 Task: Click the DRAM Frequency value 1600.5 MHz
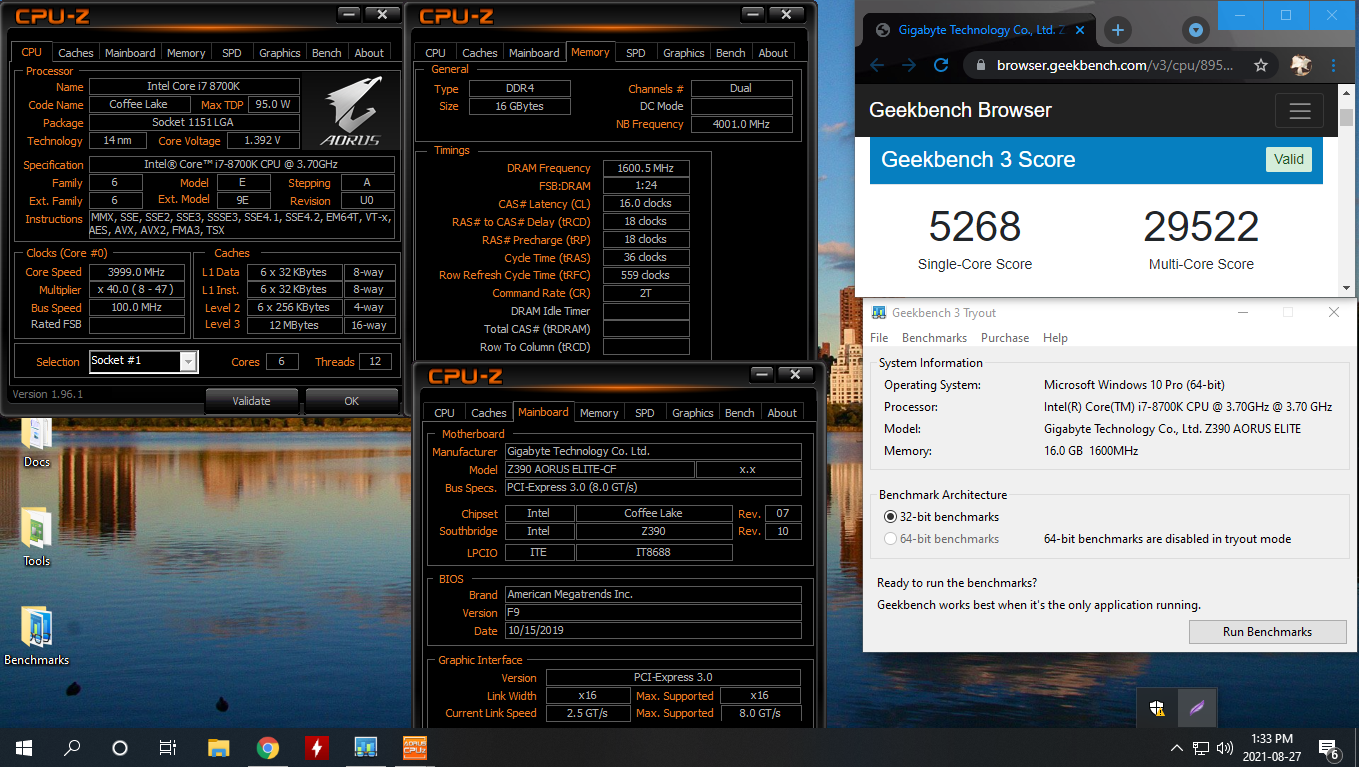646,168
